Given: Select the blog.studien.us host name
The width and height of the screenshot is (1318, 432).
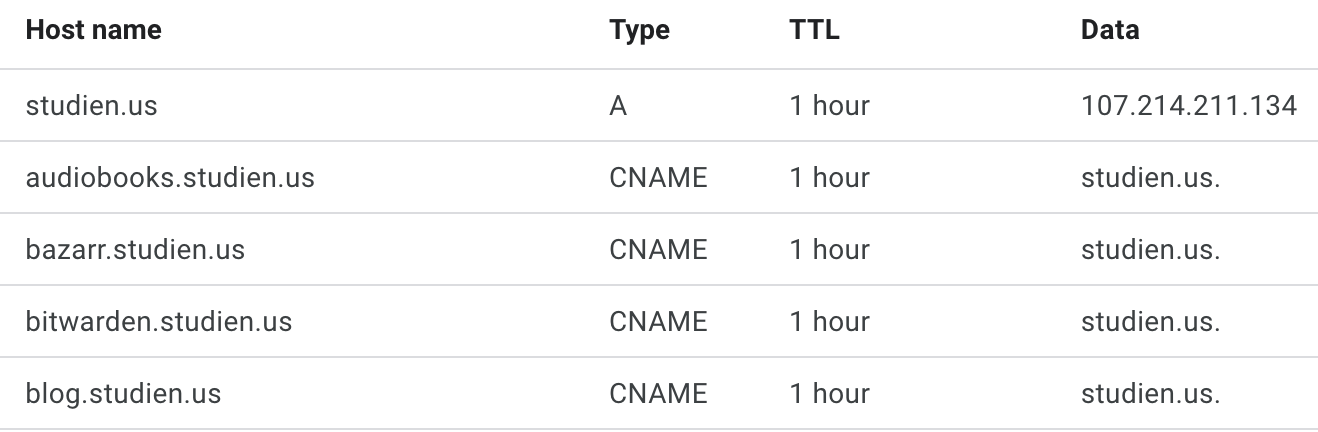Looking at the screenshot, I should pyautogui.click(x=123, y=393).
